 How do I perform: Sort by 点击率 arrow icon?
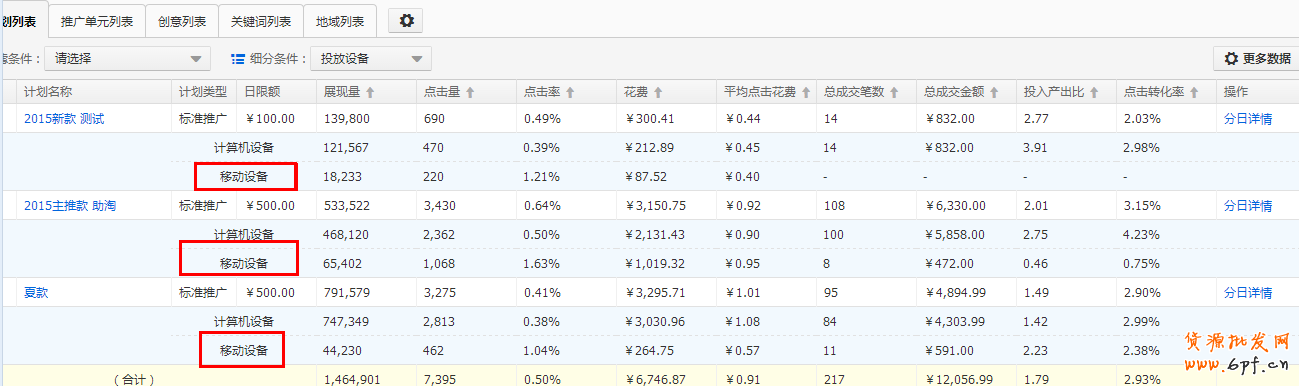570,92
